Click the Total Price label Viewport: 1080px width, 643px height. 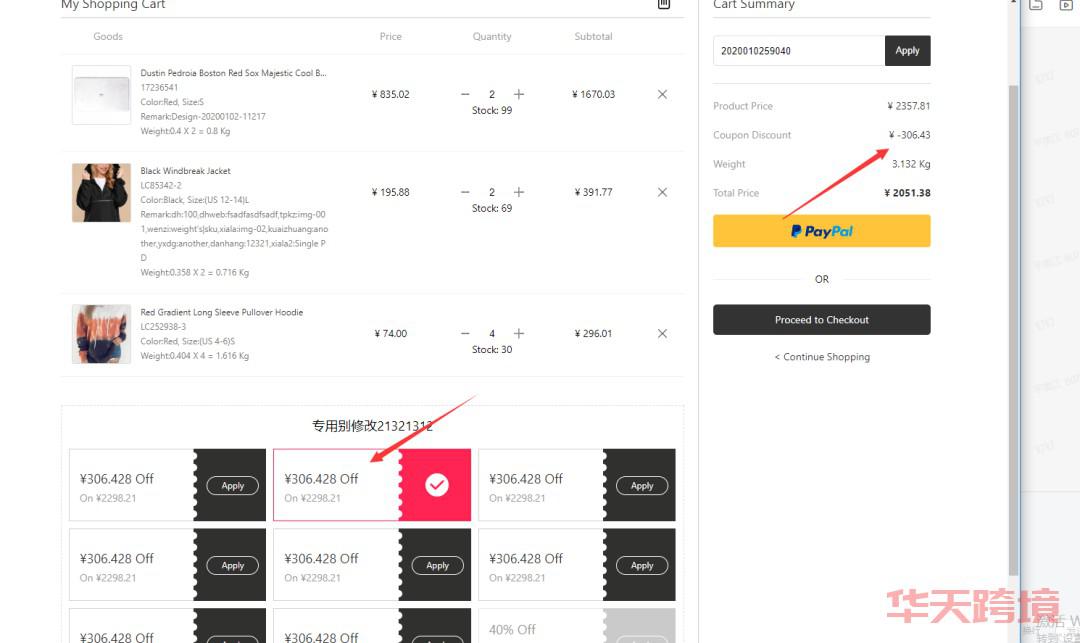(x=736, y=193)
